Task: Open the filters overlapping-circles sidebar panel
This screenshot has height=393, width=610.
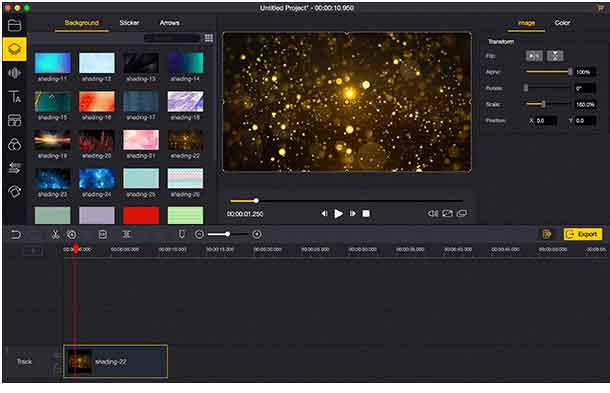Action: coord(14,144)
